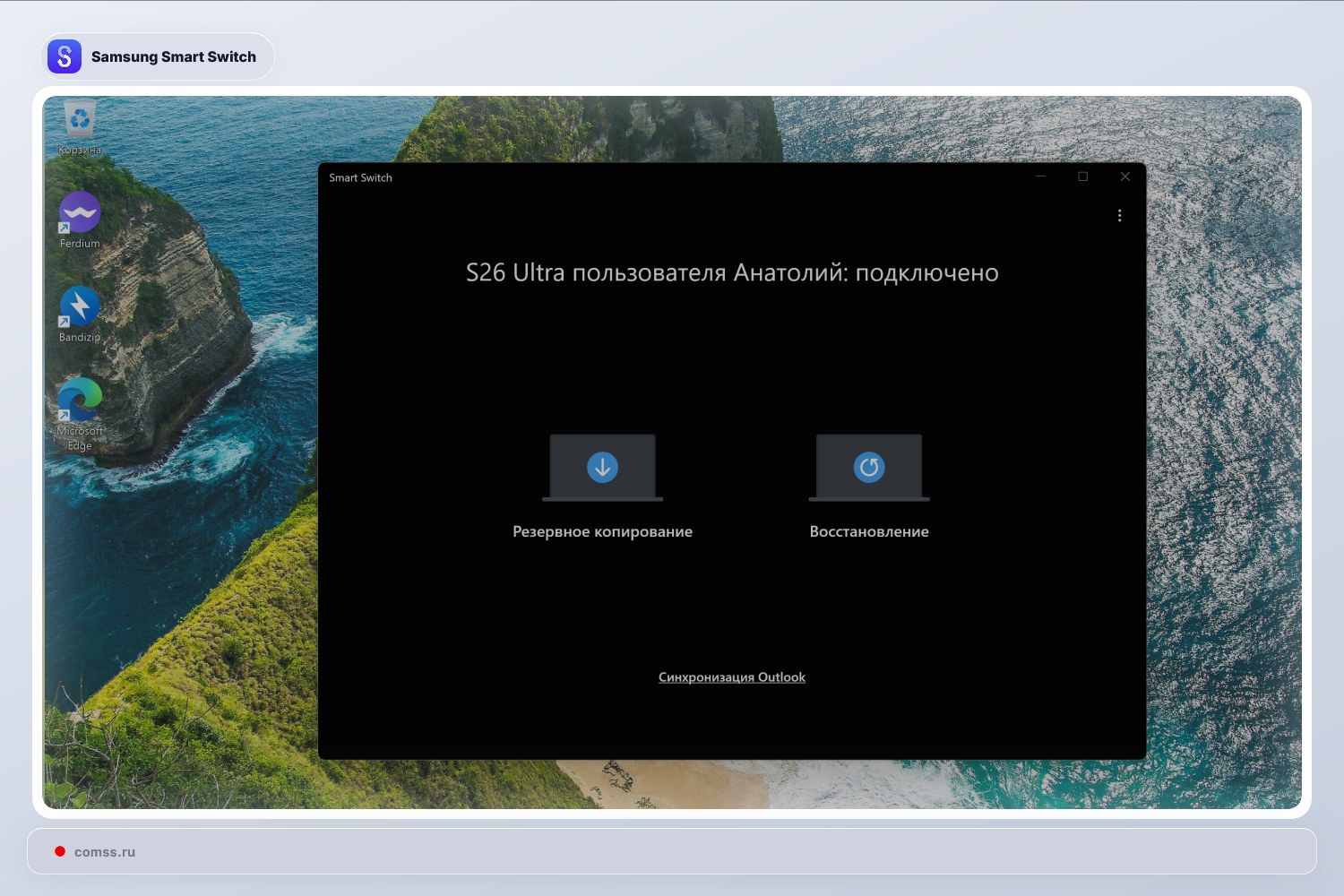Select the Ferdium desktop shortcut icon
Image resolution: width=1344 pixels, height=896 pixels.
(x=80, y=213)
